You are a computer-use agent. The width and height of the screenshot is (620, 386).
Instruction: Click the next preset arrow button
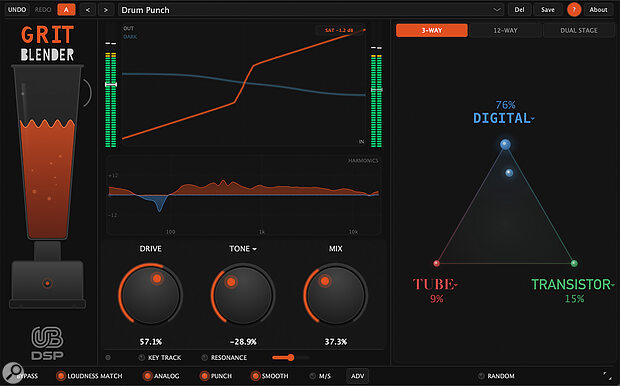click(106, 10)
